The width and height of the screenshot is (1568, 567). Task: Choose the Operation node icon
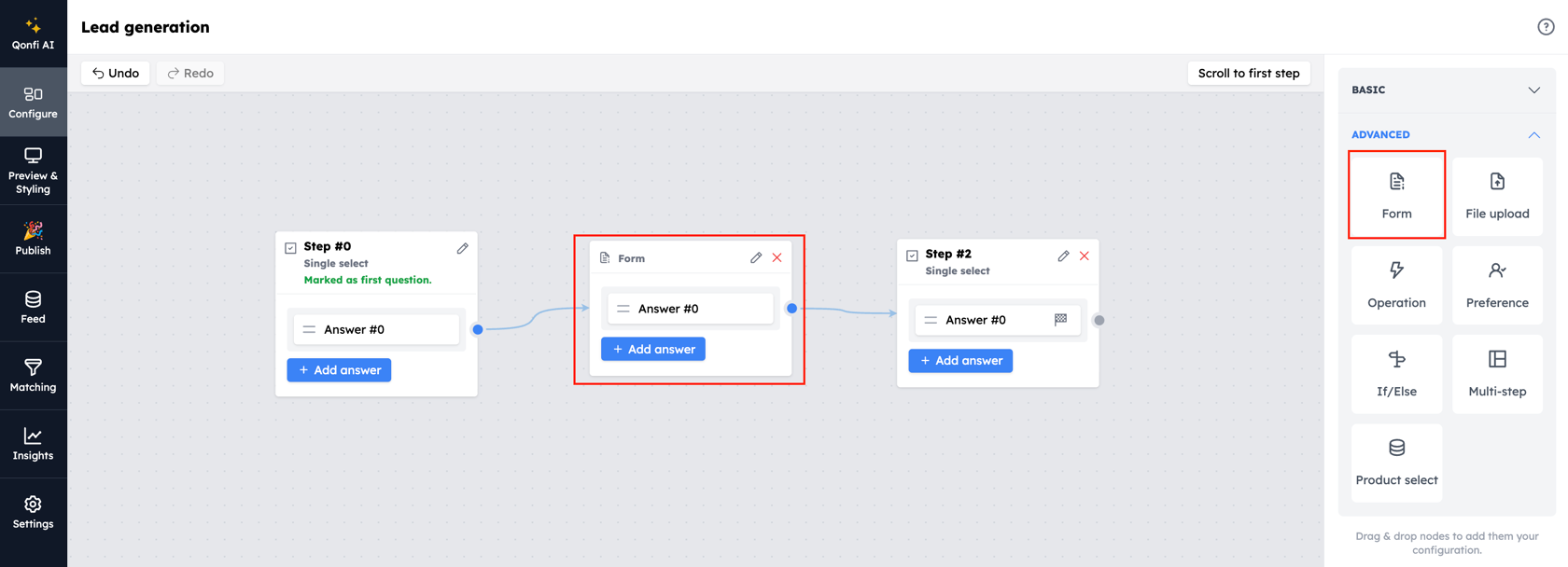click(x=1396, y=270)
